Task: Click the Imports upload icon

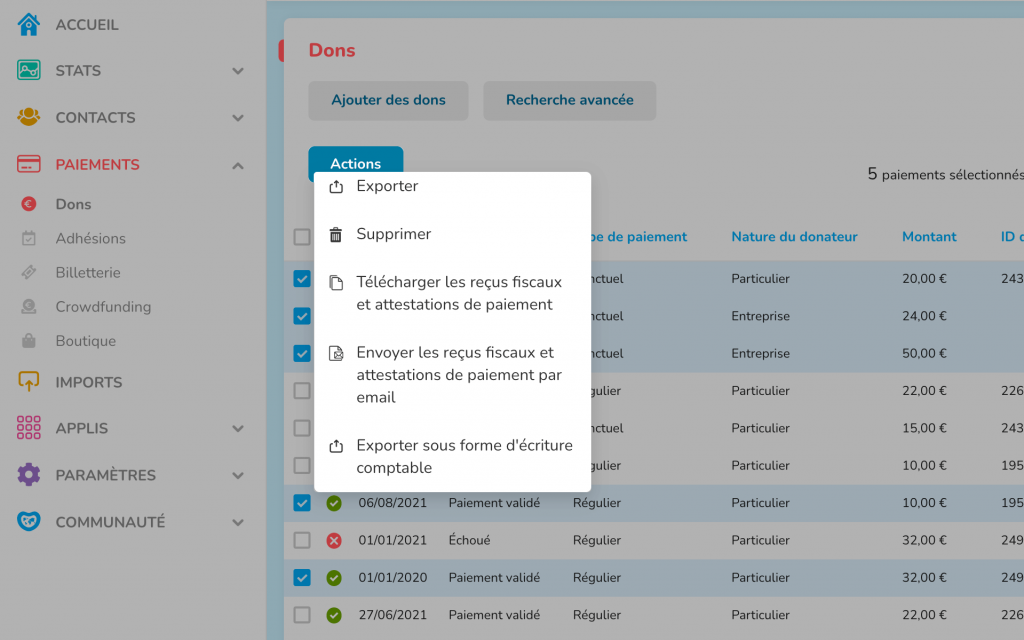Action: [29, 382]
